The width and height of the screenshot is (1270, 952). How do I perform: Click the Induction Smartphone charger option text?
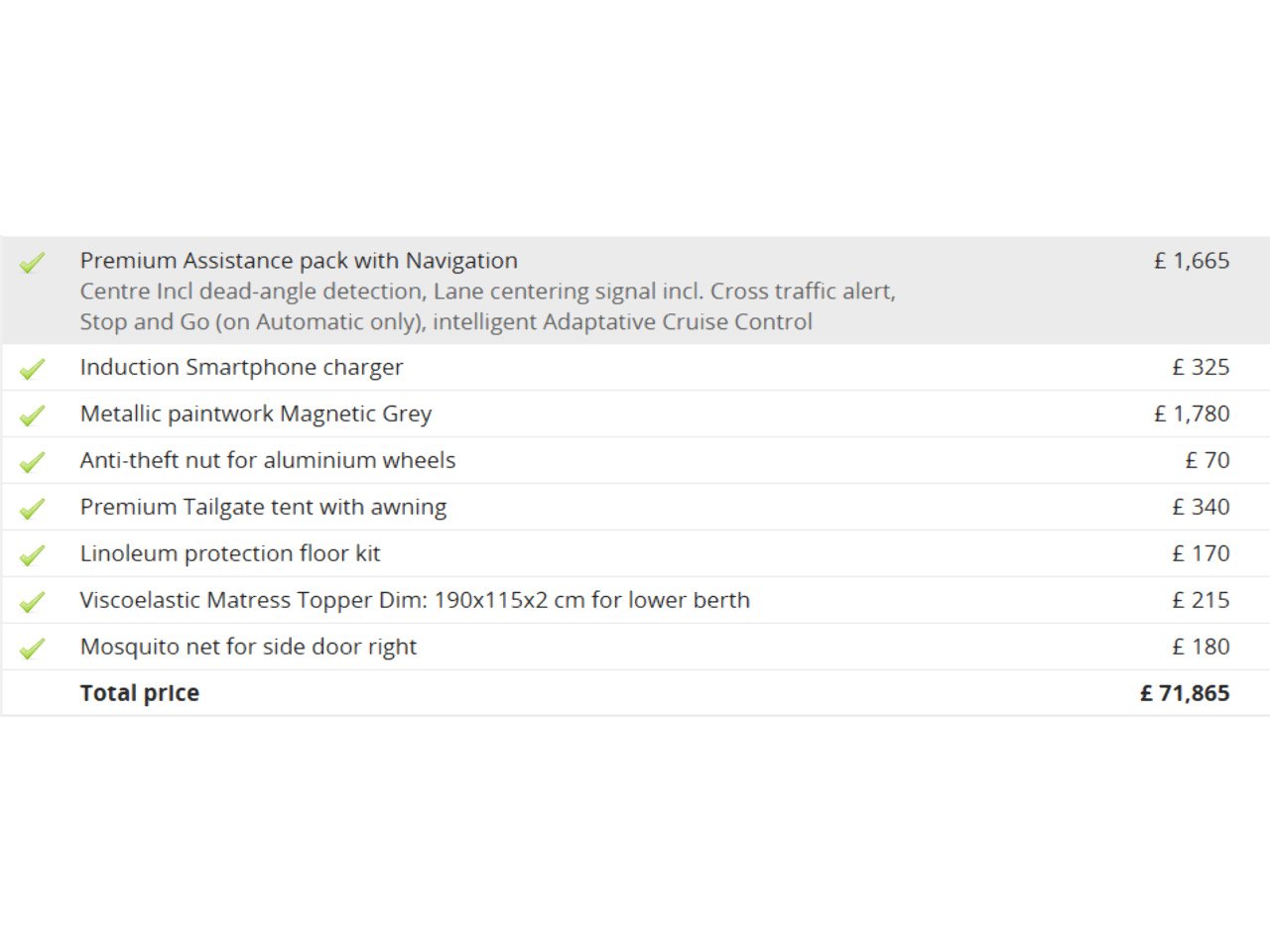(x=241, y=367)
